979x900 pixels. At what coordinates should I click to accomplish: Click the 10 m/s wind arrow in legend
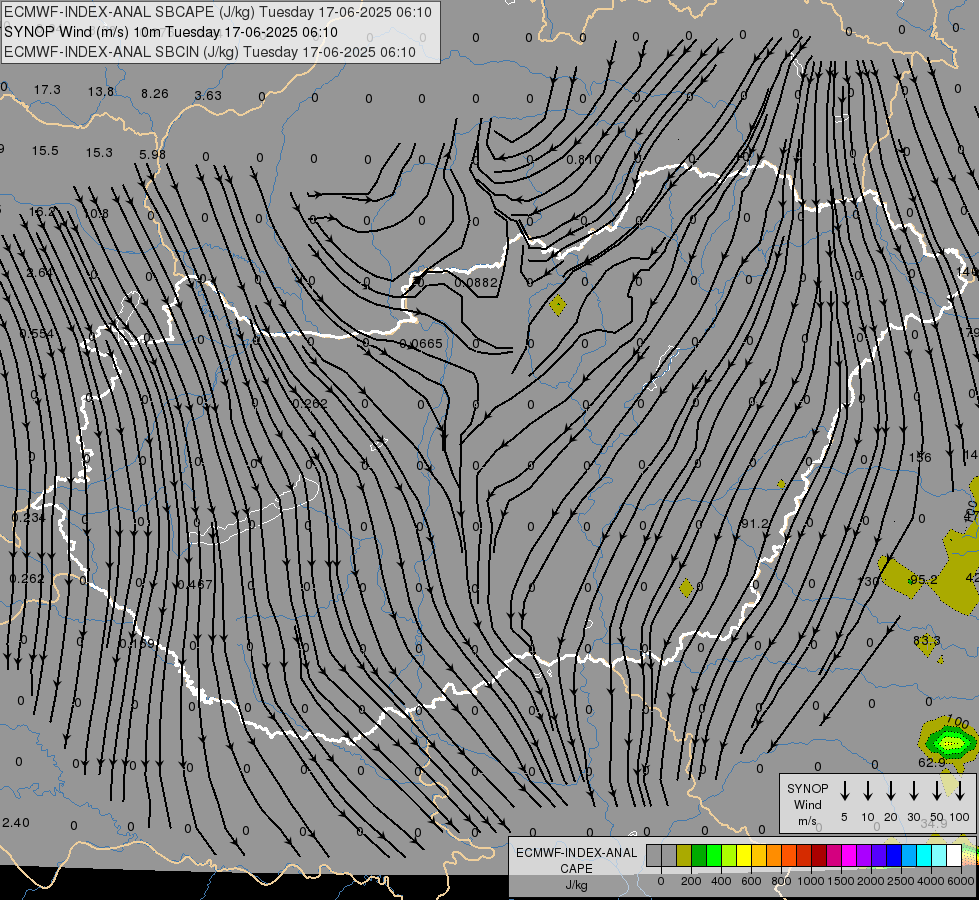click(x=867, y=791)
